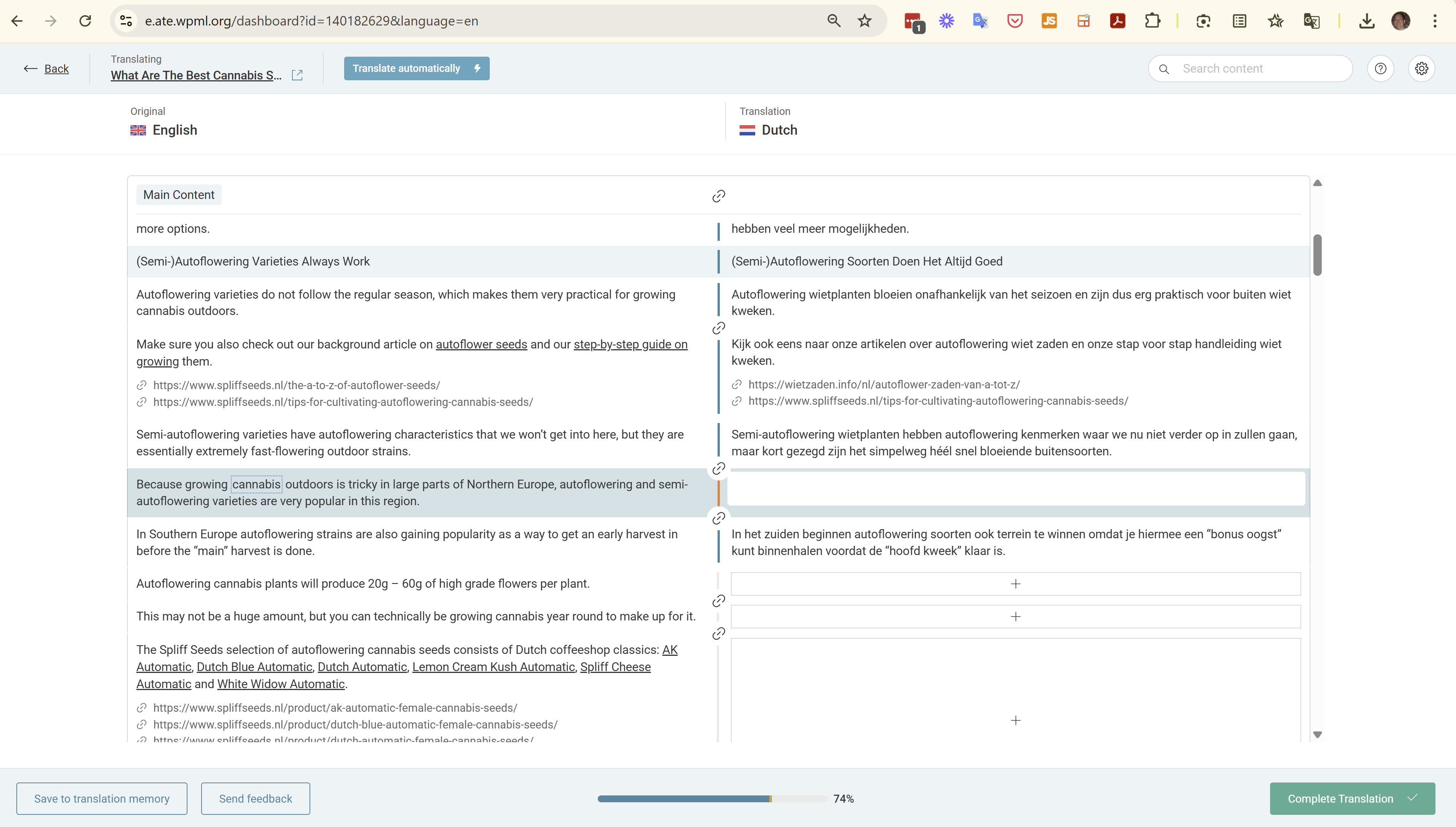Click the Lemon Cream Kush Automatic link
This screenshot has height=827, width=1456.
click(493, 667)
